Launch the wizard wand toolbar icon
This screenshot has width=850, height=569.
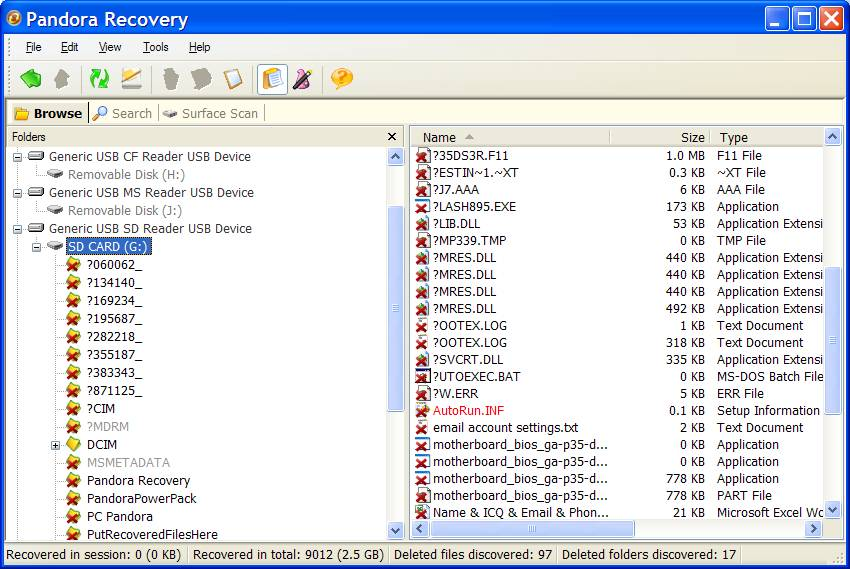pyautogui.click(x=303, y=78)
